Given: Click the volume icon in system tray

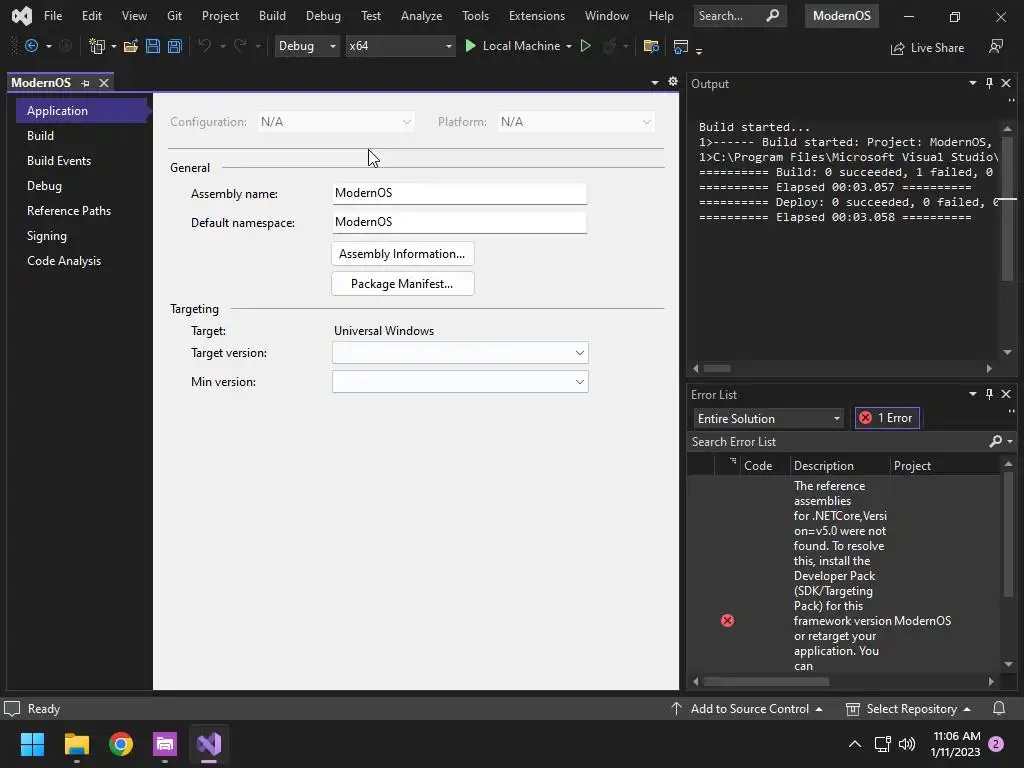Looking at the screenshot, I should pyautogui.click(x=906, y=744).
